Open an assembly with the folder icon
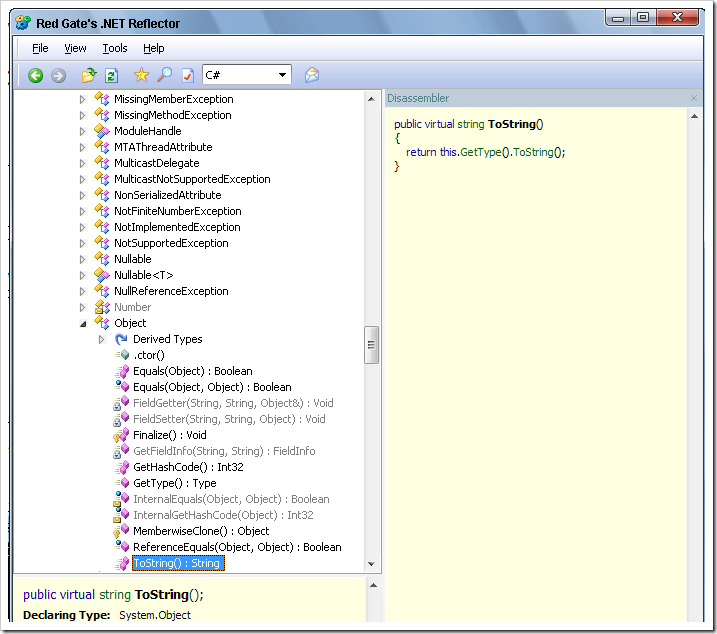Screen dimensions: 717x634 [89, 75]
